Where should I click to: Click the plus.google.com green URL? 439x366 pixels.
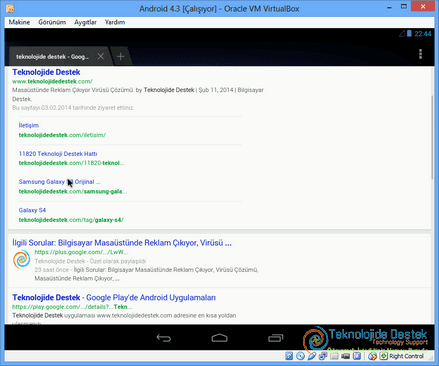click(x=81, y=252)
